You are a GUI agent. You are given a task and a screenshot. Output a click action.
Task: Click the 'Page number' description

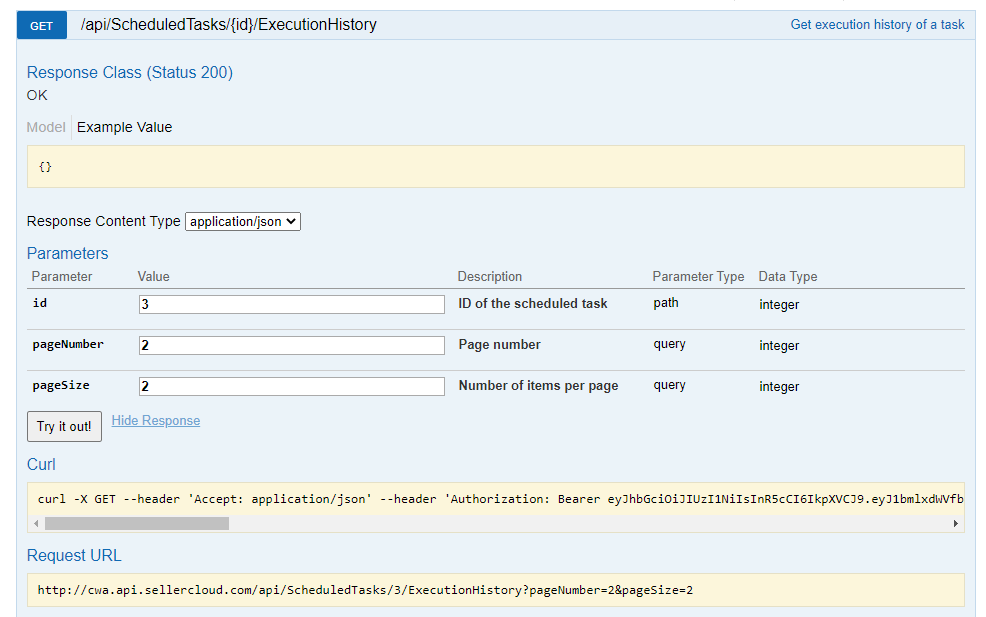click(499, 345)
